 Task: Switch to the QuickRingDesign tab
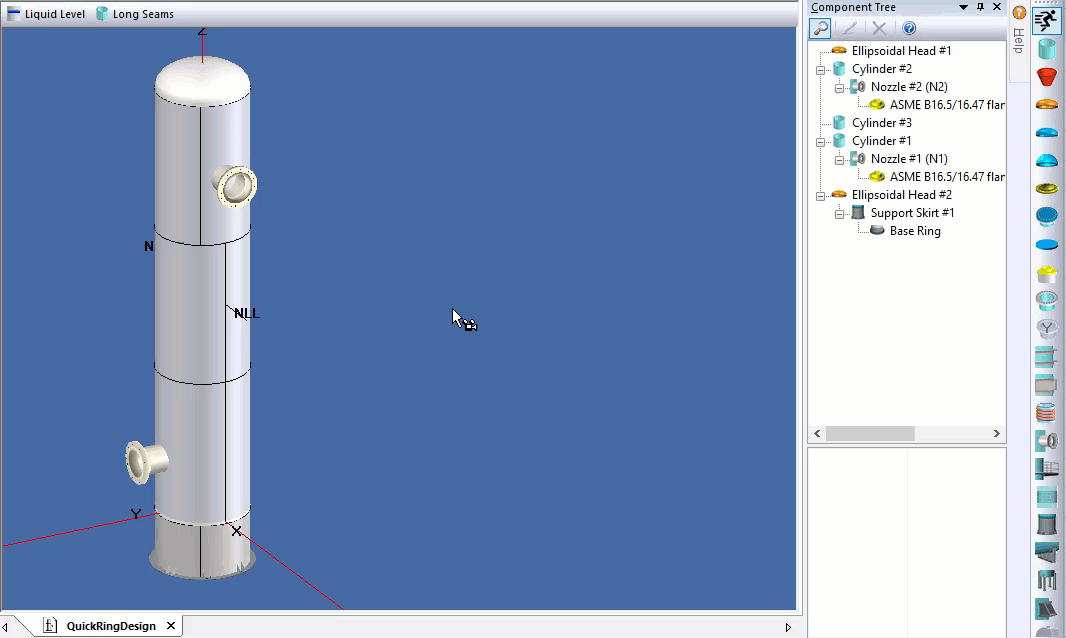pos(111,626)
